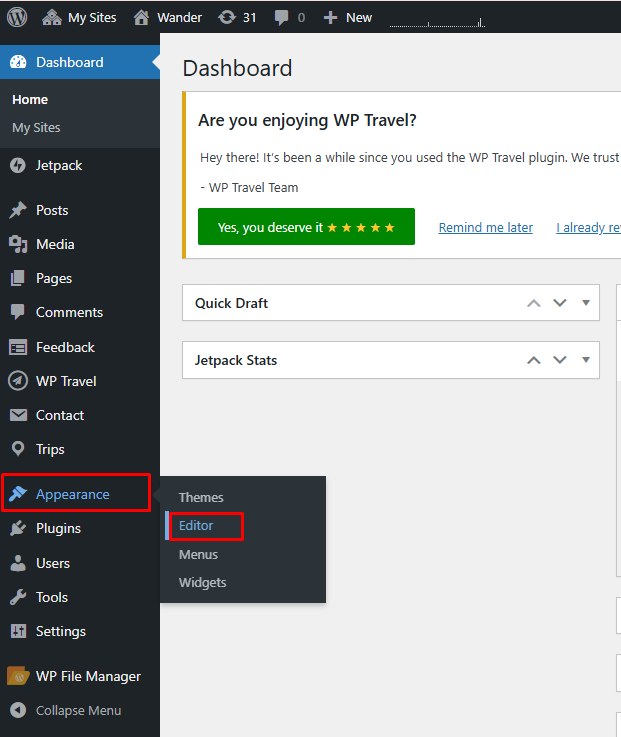This screenshot has width=621, height=737.
Task: Click the Wander home icon
Action: [x=141, y=17]
